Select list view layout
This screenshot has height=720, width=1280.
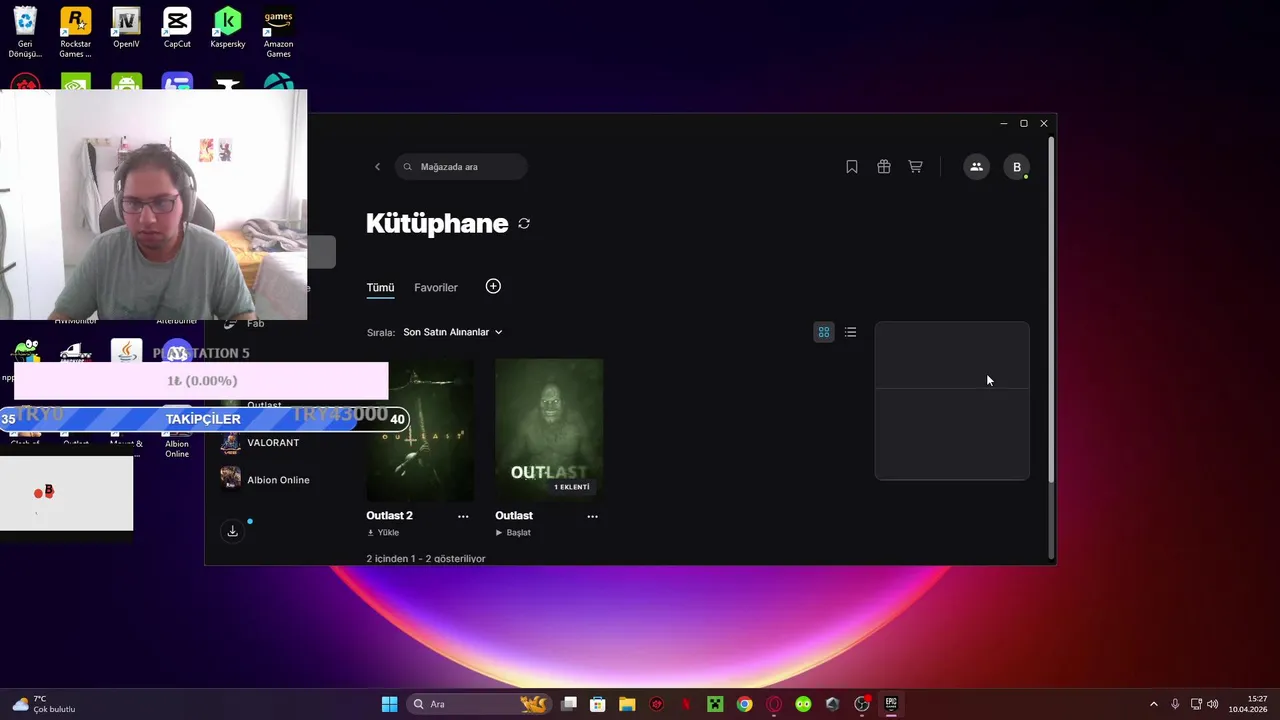tap(850, 332)
